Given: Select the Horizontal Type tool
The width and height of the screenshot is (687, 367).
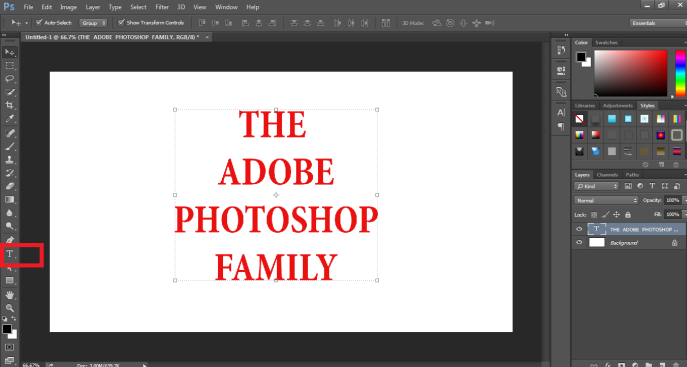Looking at the screenshot, I should 10,254.
